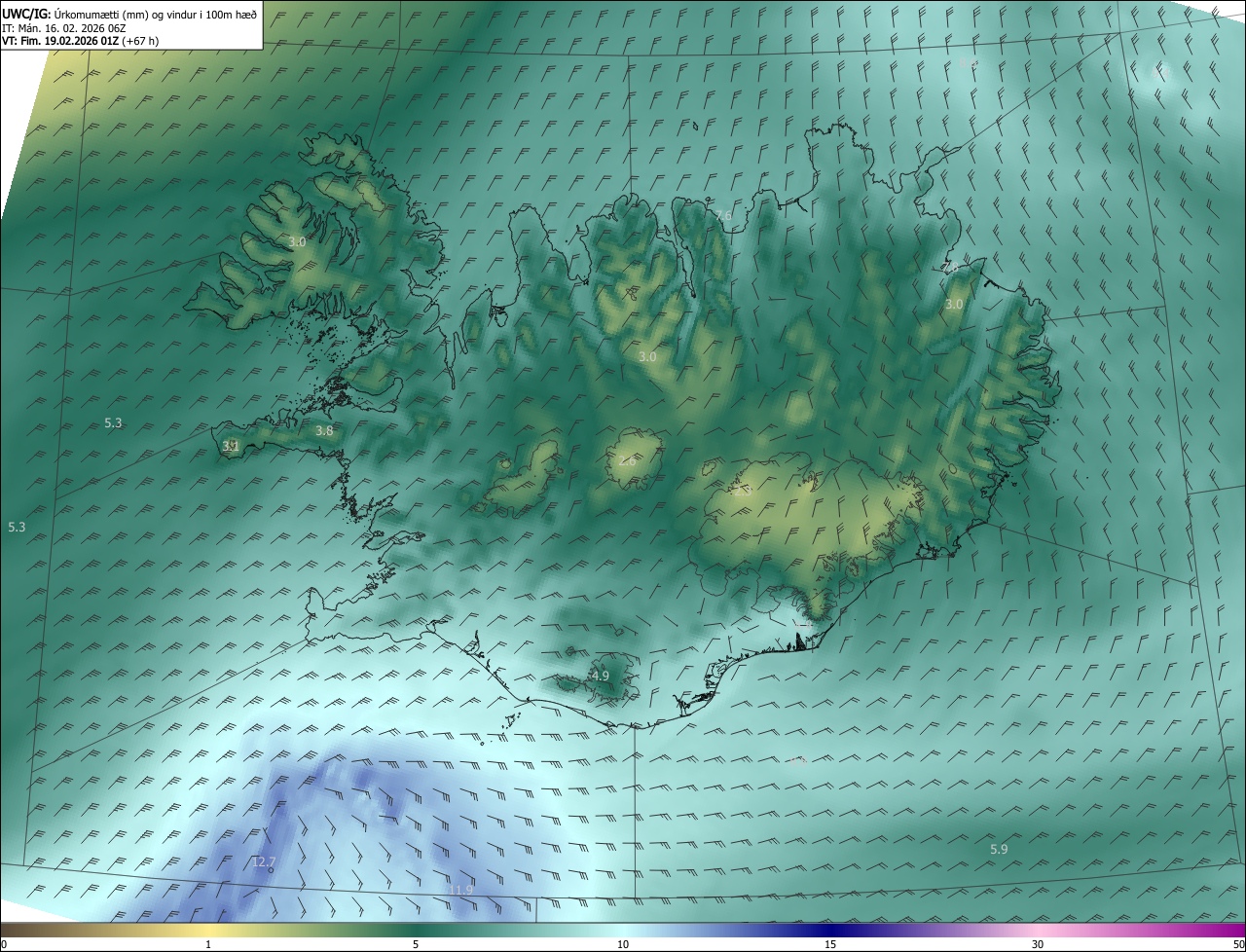The height and width of the screenshot is (952, 1246).
Task: Click the title 'Úrkomumætti (mm) og vindur í 100m hæð'
Action: (x=156, y=15)
